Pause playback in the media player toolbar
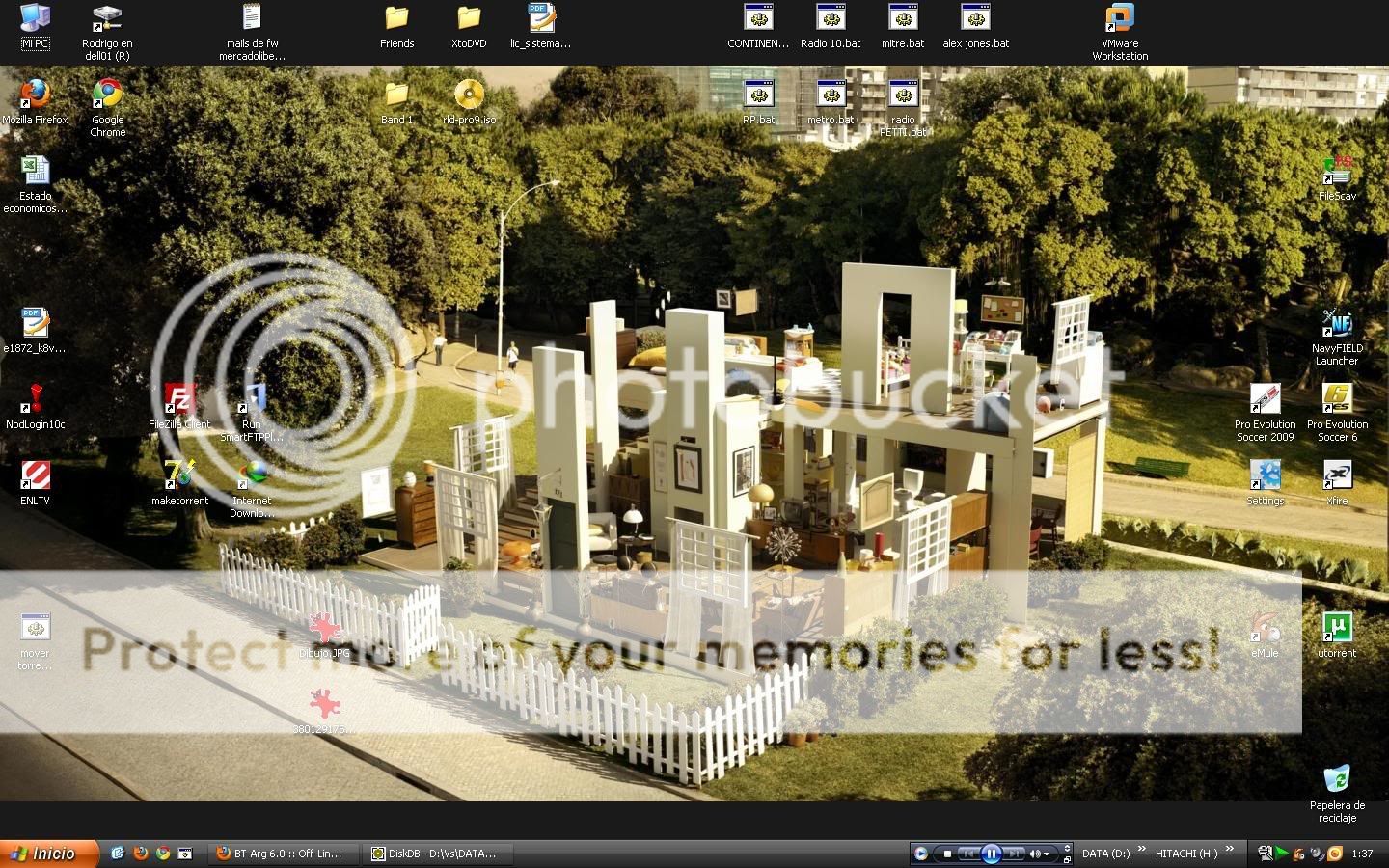1389x868 pixels. pos(991,854)
